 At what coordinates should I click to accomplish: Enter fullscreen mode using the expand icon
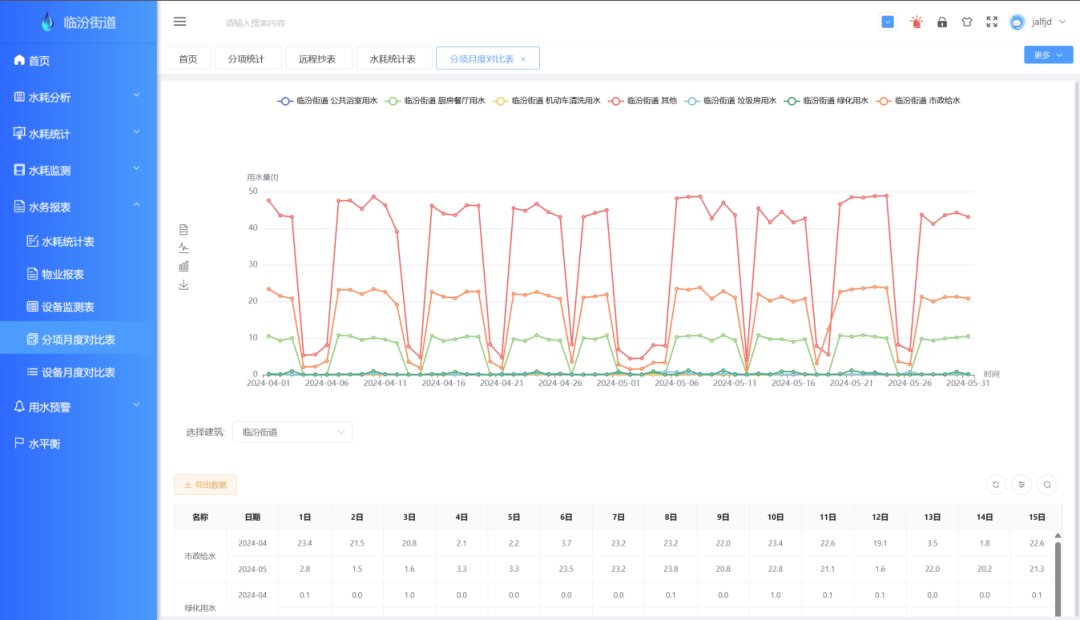click(x=992, y=22)
